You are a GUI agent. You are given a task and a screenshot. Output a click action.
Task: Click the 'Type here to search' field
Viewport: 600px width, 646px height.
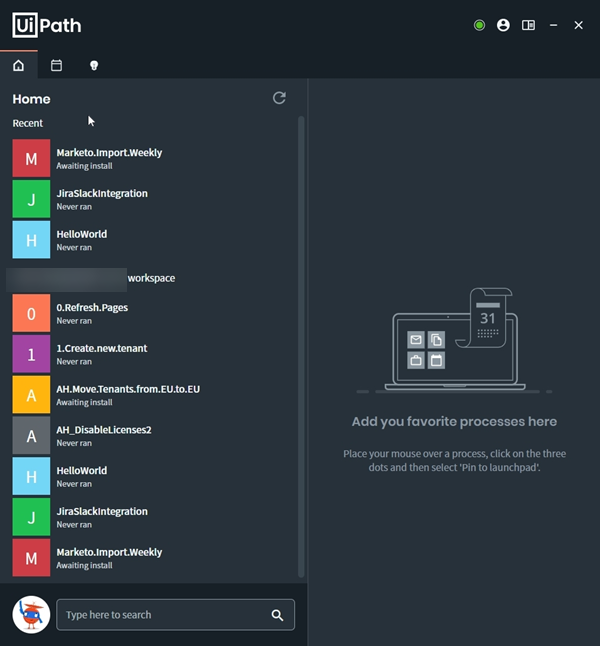point(165,615)
